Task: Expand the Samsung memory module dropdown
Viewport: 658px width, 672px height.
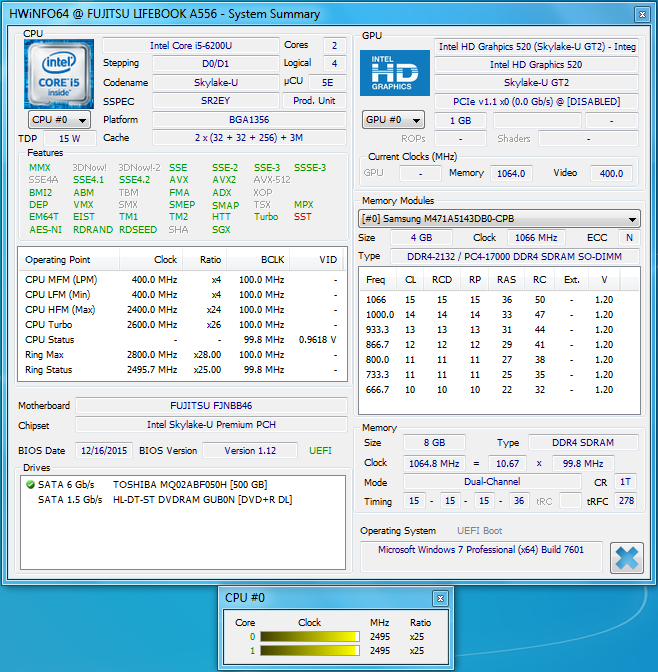Action: coord(499,219)
